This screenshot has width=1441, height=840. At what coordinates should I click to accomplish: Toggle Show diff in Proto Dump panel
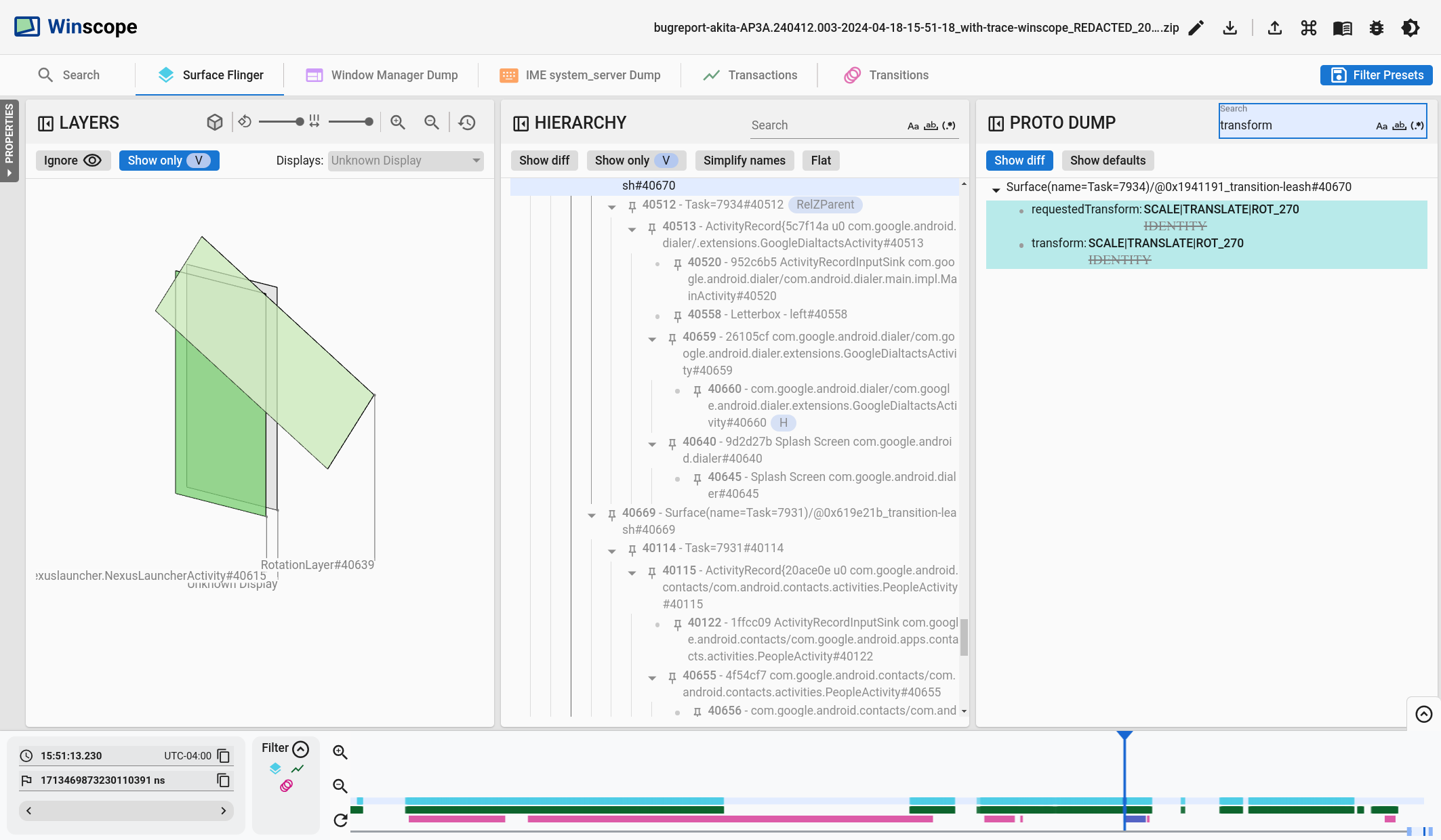coord(1019,161)
